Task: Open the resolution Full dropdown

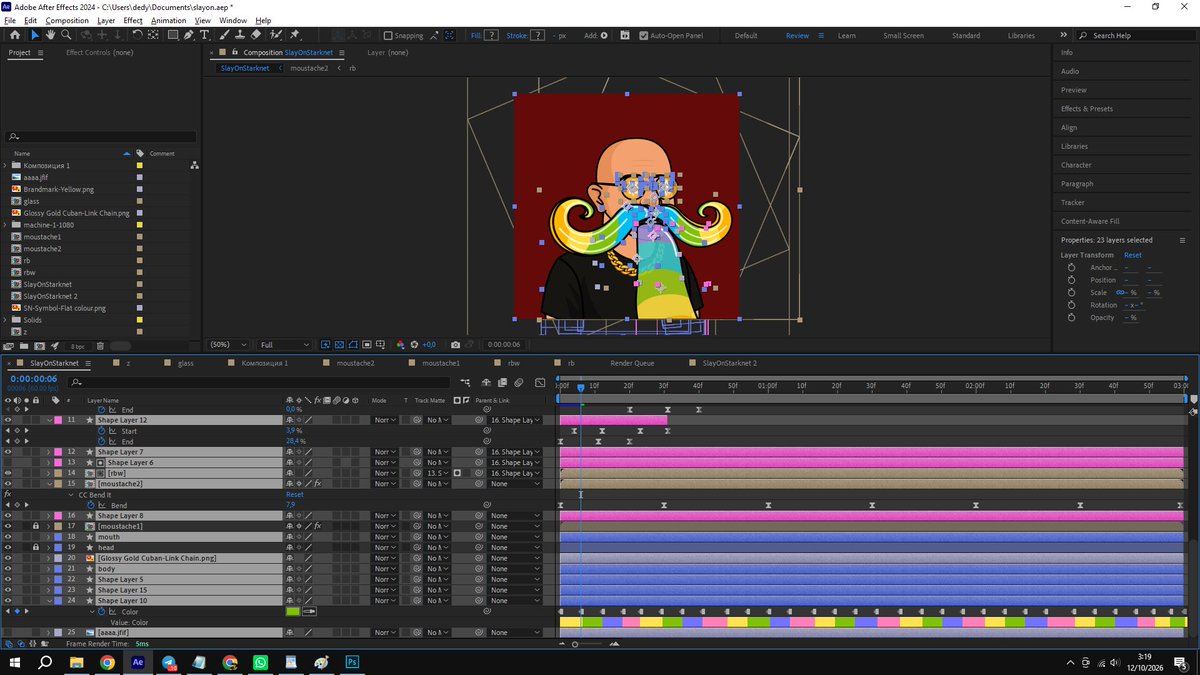Action: click(x=283, y=345)
